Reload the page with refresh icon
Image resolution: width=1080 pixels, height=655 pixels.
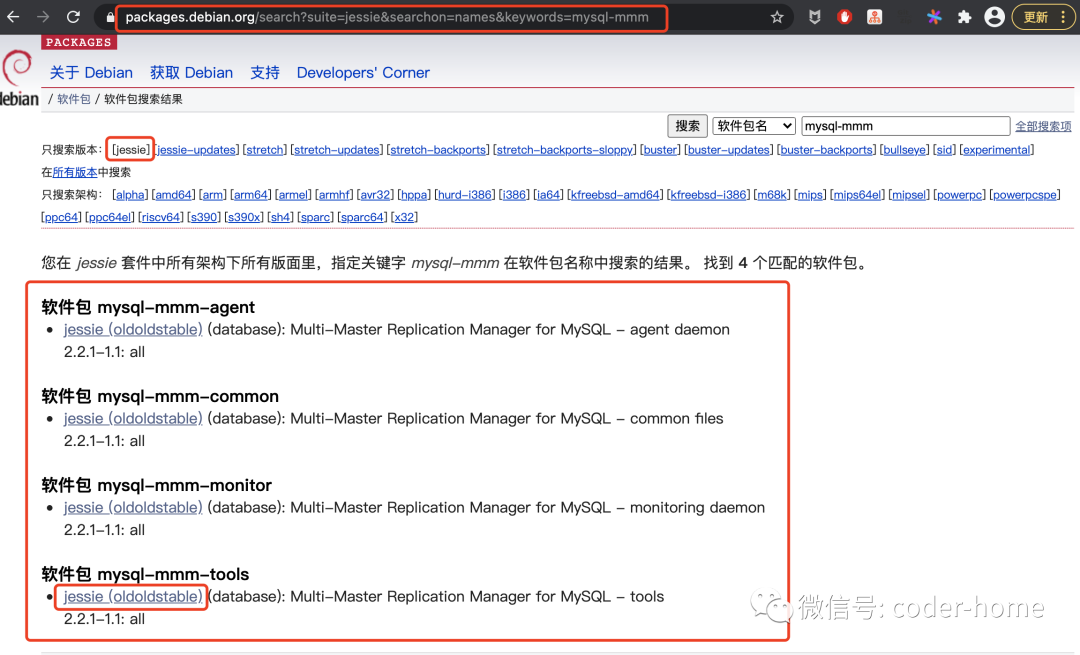pos(74,17)
